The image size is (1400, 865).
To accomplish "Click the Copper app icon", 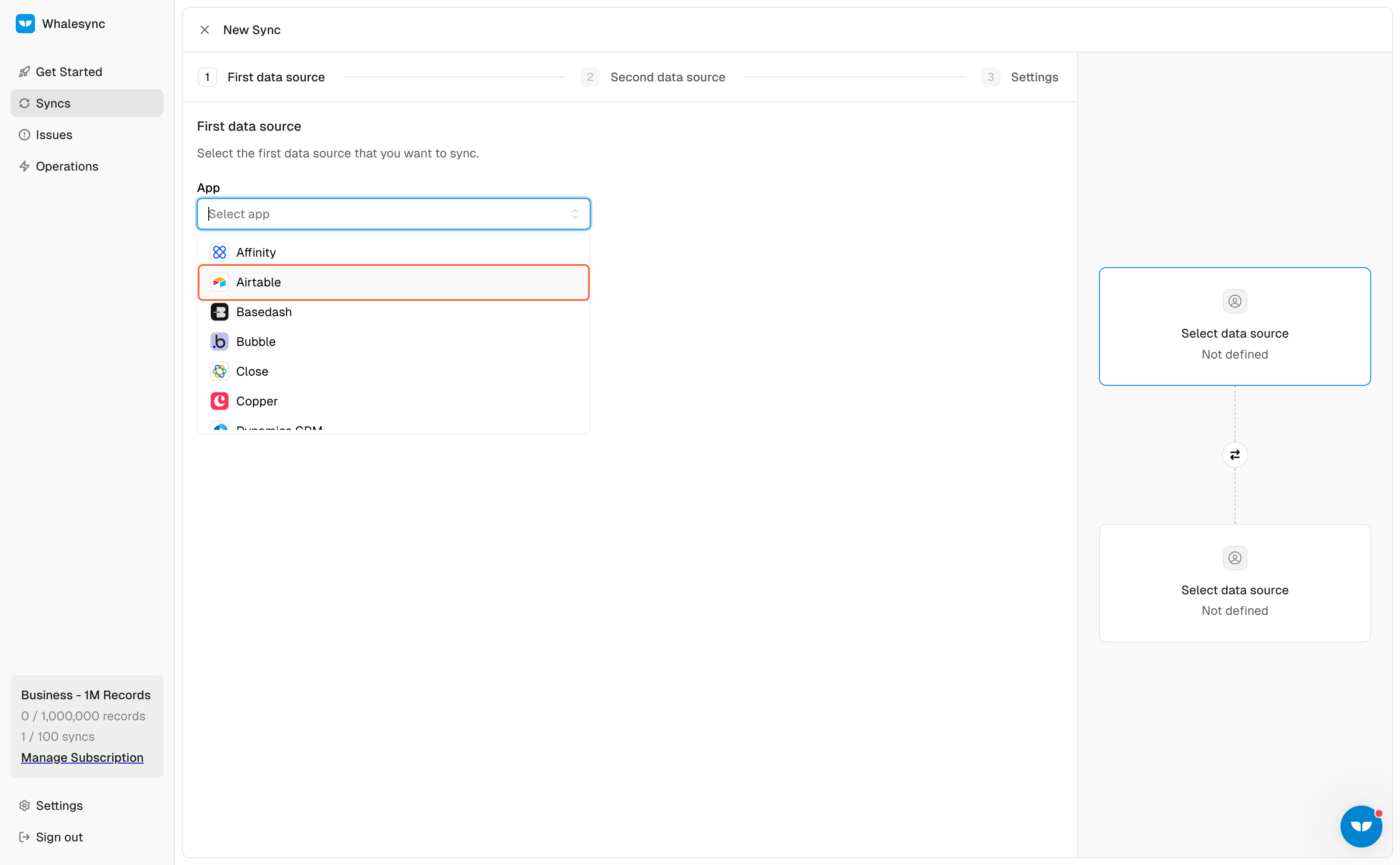I will click(x=219, y=401).
